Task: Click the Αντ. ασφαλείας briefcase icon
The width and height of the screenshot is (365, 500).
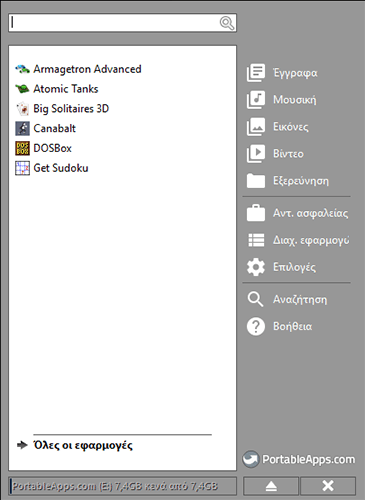Action: [x=256, y=213]
